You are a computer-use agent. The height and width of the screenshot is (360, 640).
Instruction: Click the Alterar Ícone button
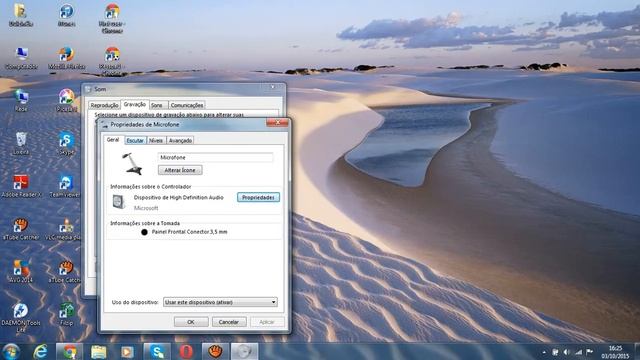[180, 170]
